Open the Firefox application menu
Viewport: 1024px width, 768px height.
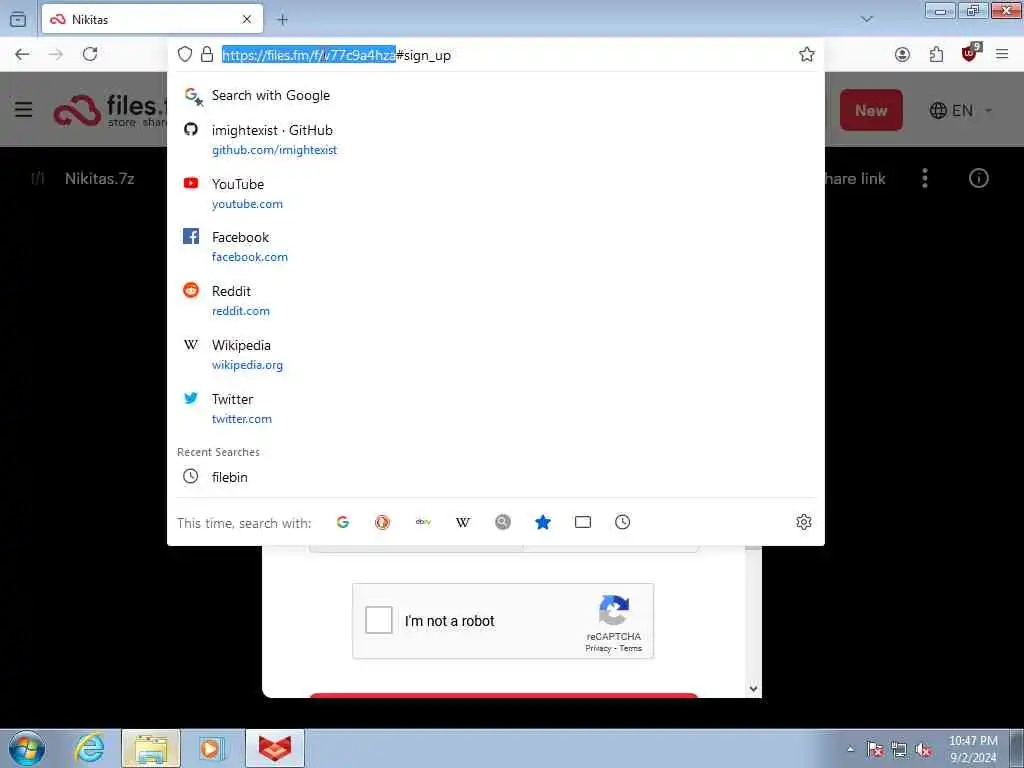[x=1002, y=54]
